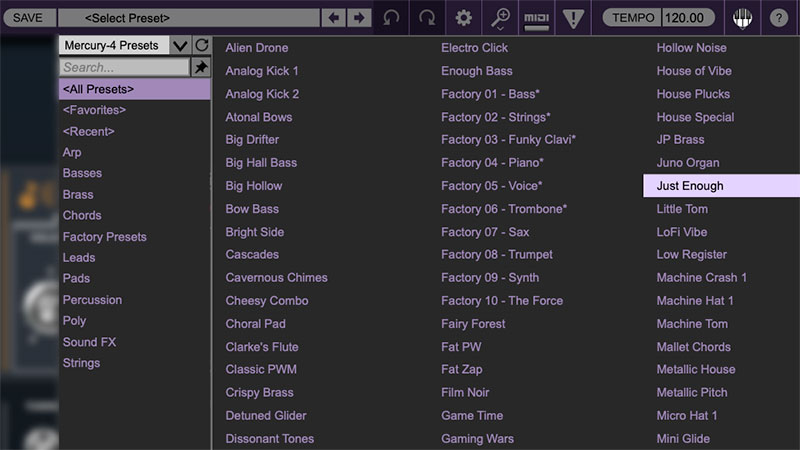Load the Machine Crash 1 preset
Image resolution: width=800 pixels, height=450 pixels.
tap(702, 278)
